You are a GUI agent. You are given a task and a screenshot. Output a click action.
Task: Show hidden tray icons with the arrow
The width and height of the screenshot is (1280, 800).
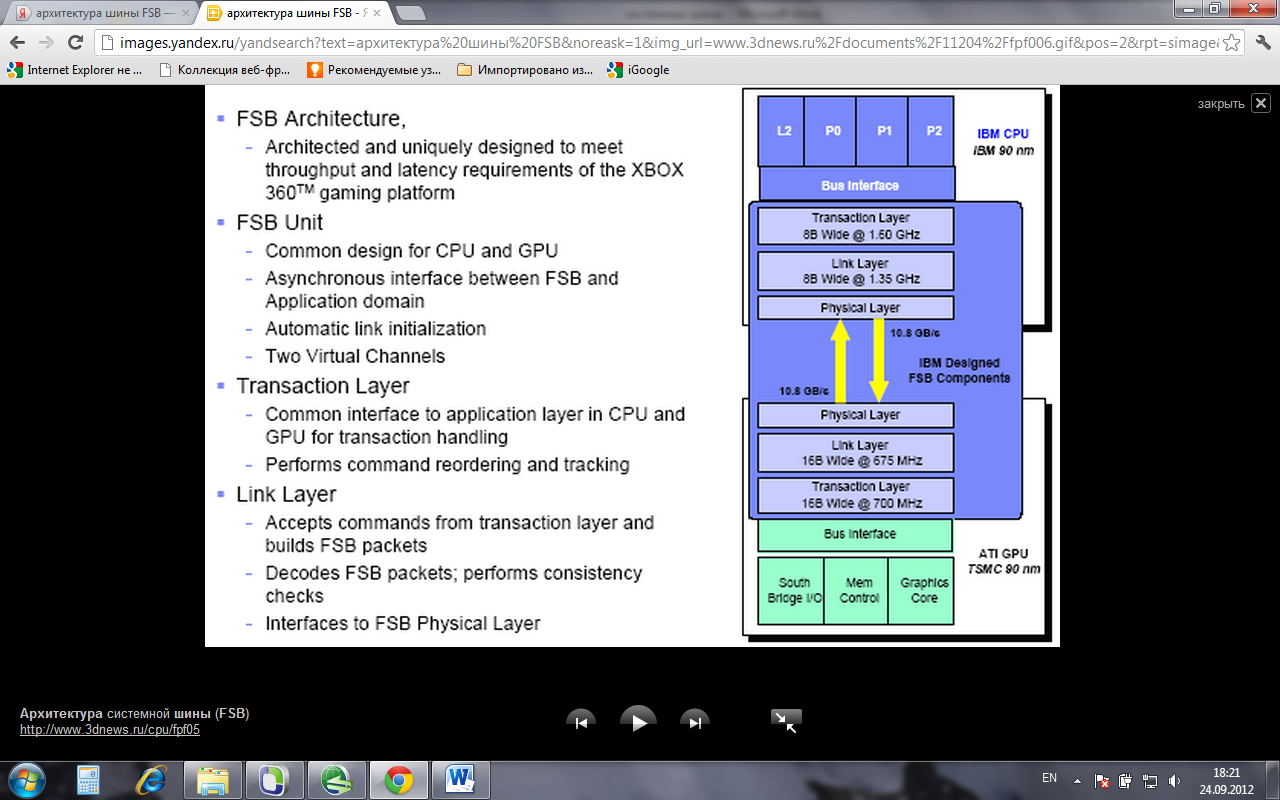(1078, 780)
